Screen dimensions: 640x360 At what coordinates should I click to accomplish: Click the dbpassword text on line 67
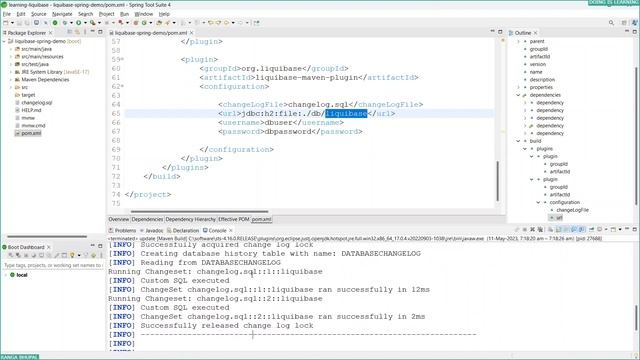pyautogui.click(x=288, y=131)
